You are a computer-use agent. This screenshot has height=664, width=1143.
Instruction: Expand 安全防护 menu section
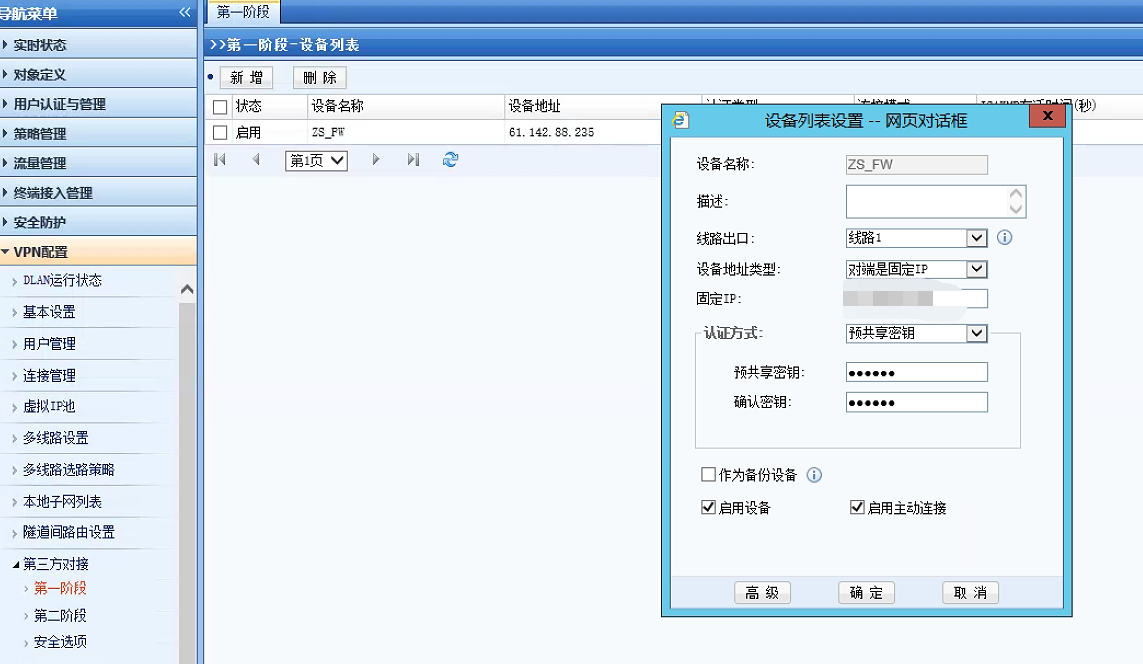pyautogui.click(x=98, y=222)
